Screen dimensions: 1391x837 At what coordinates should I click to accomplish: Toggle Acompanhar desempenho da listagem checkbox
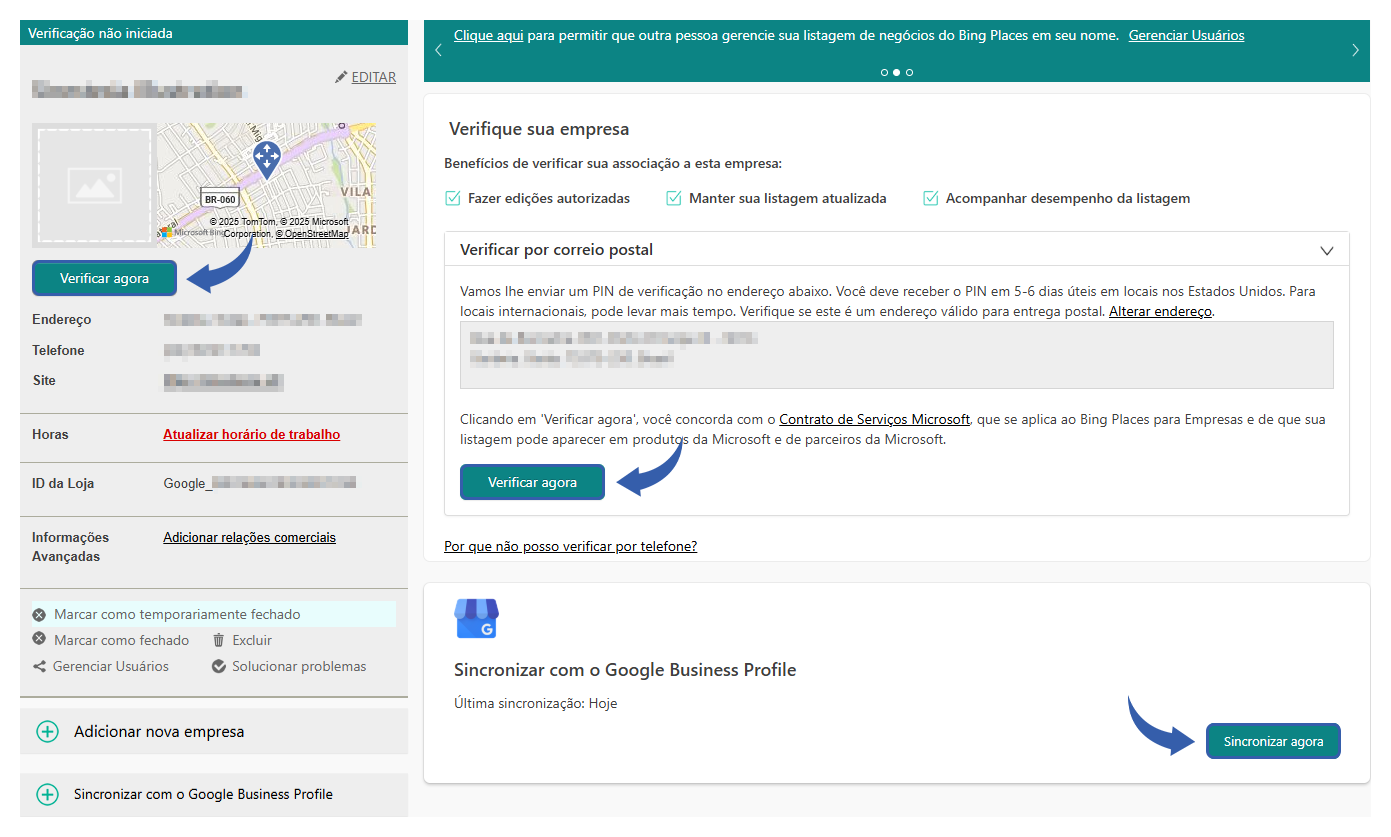[x=931, y=198]
